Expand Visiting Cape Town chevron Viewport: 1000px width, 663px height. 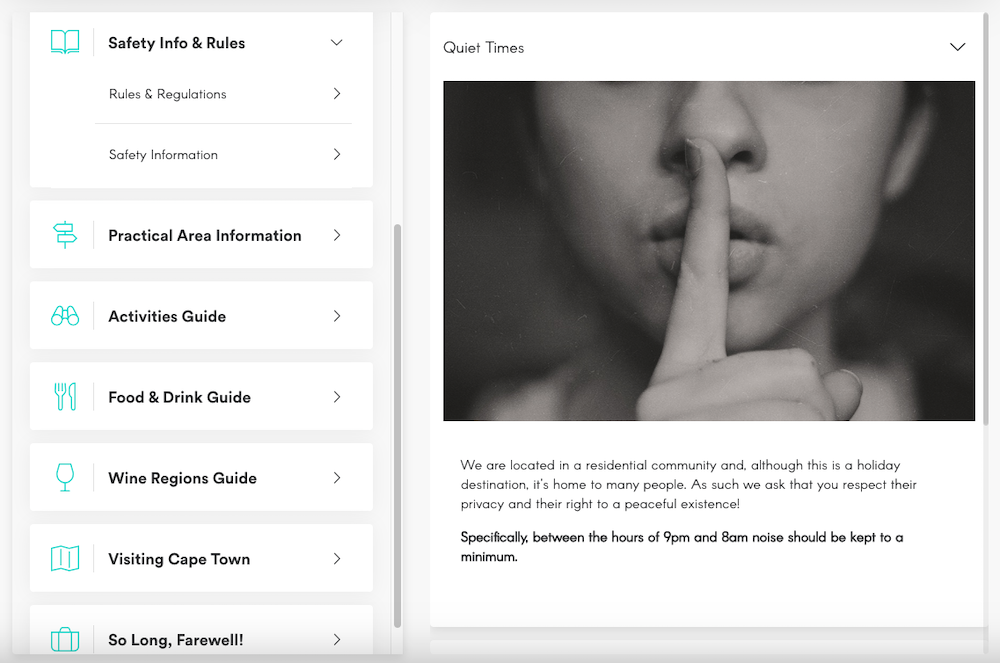click(x=337, y=559)
